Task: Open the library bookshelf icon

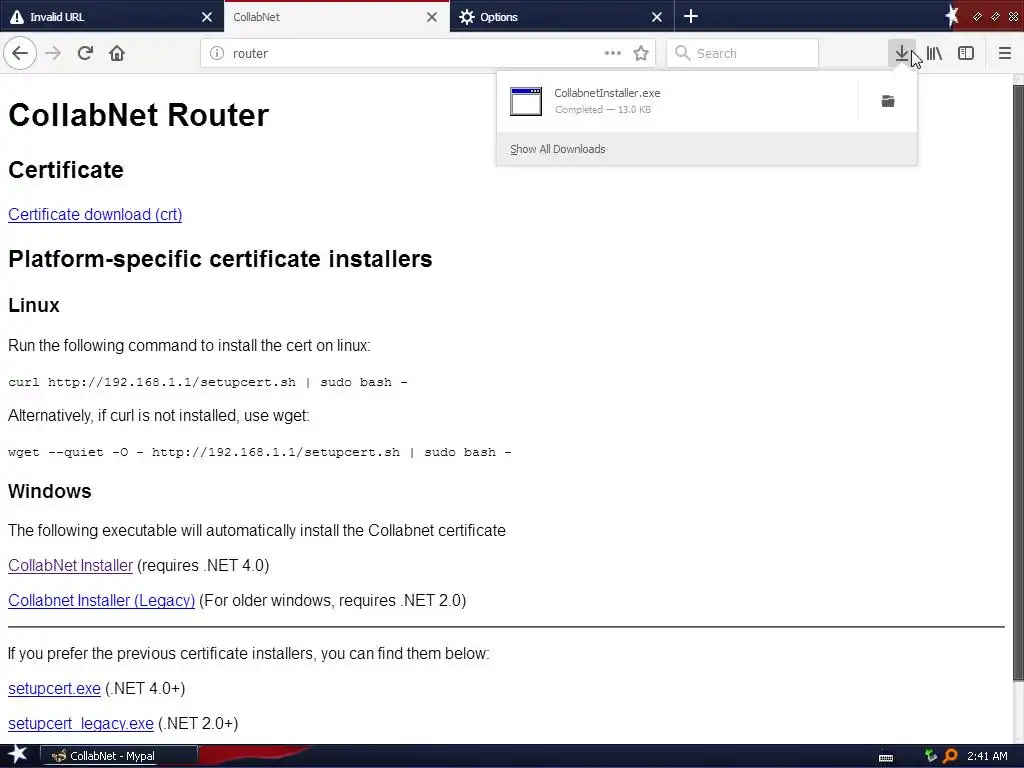Action: (x=934, y=53)
